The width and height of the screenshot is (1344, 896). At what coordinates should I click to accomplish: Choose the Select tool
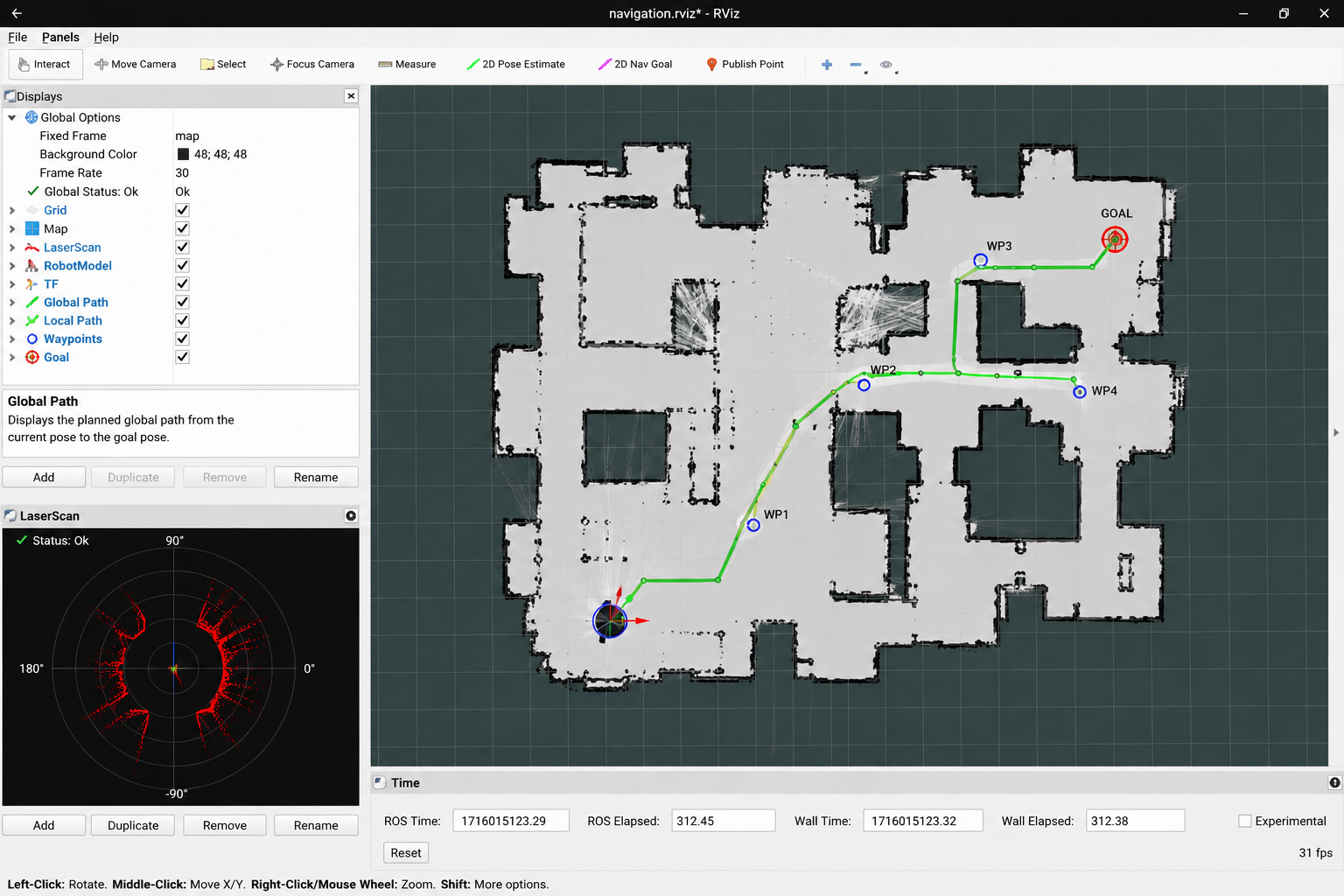pos(223,65)
